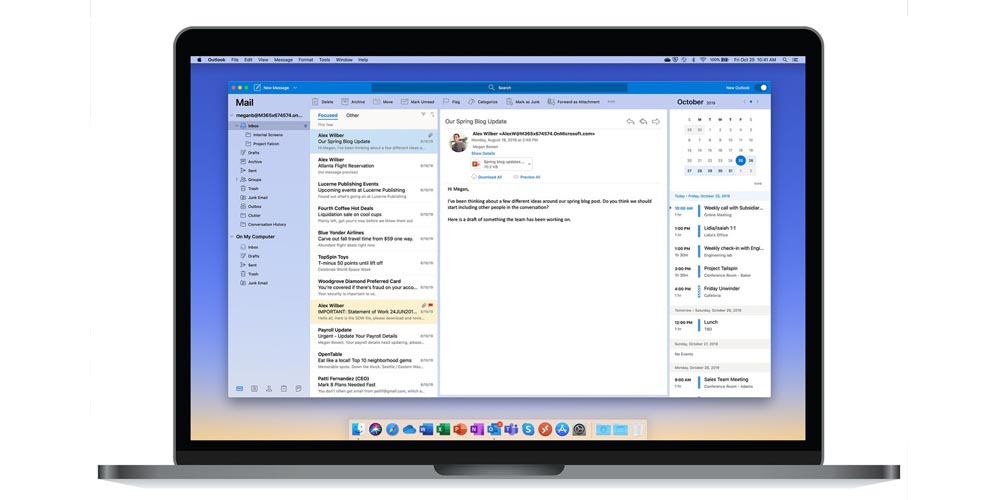
Task: Toggle the New Outlook switch
Action: tap(761, 87)
